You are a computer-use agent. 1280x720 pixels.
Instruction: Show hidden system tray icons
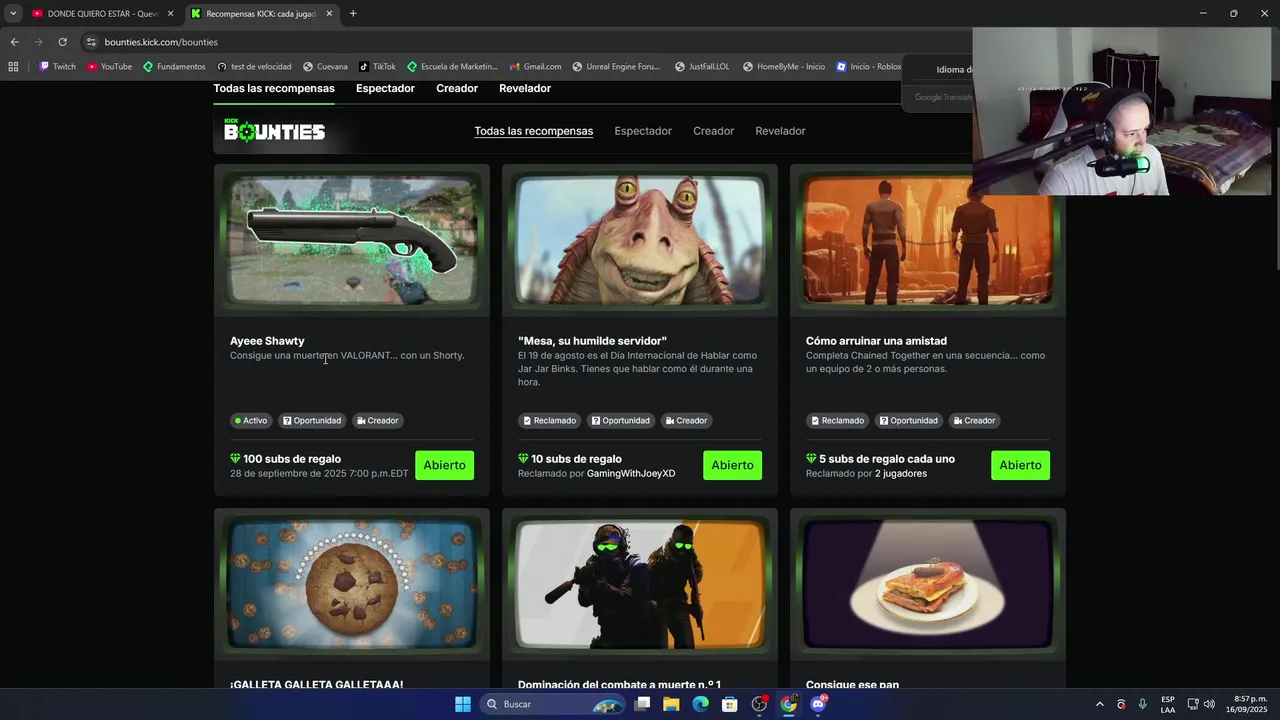point(1100,704)
